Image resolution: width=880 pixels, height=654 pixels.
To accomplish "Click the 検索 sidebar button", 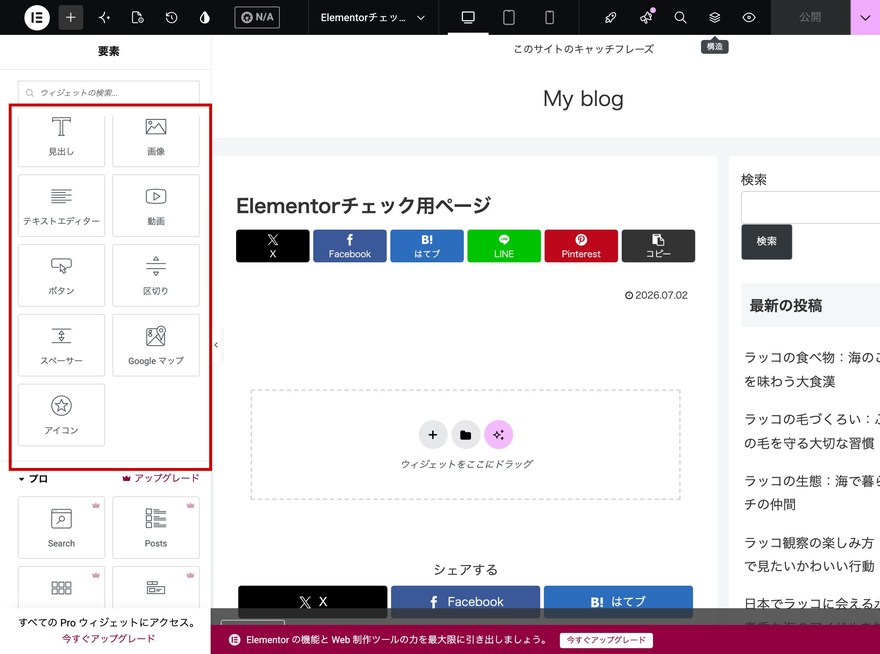I will click(767, 242).
